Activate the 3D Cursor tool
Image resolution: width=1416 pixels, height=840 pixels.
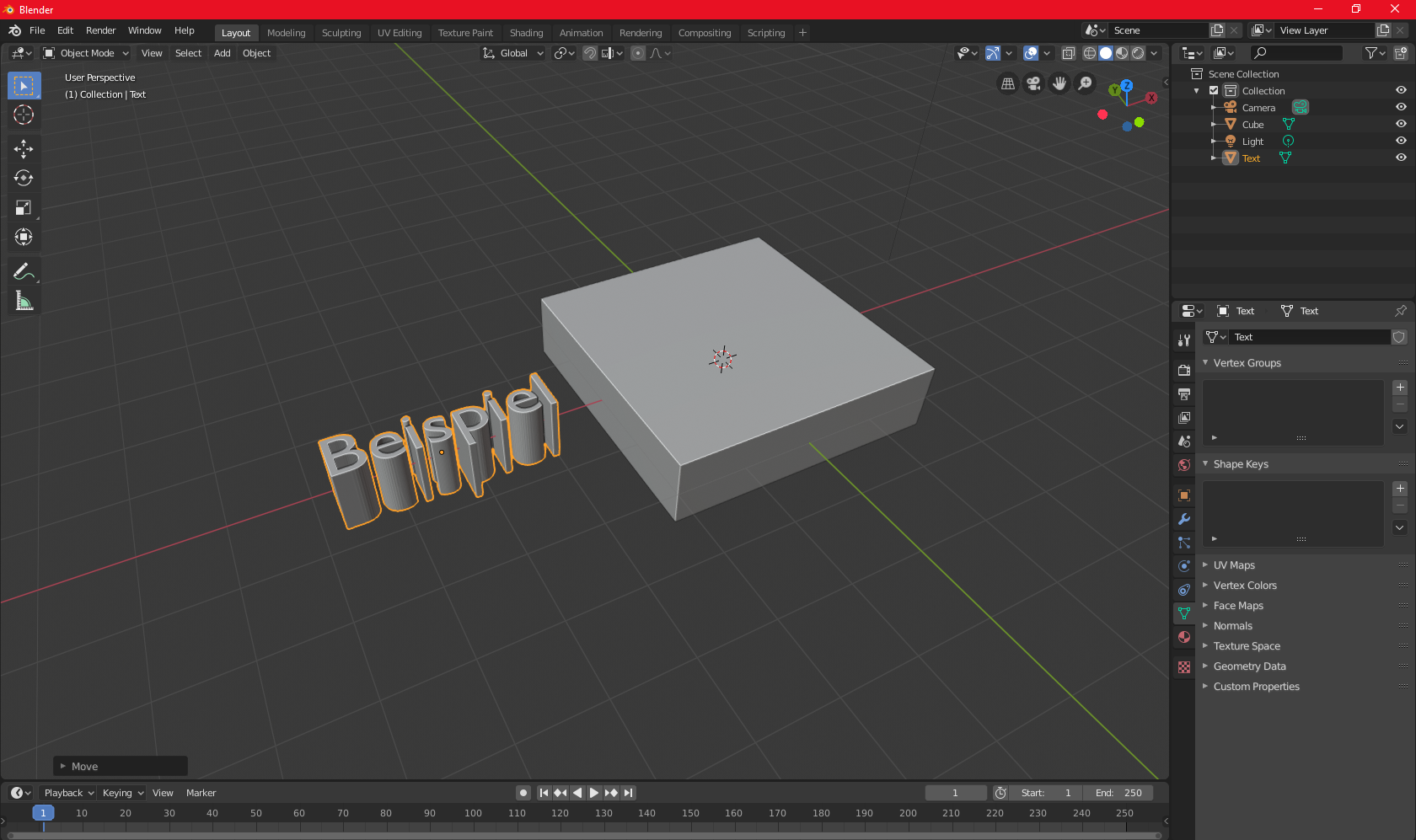point(24,115)
